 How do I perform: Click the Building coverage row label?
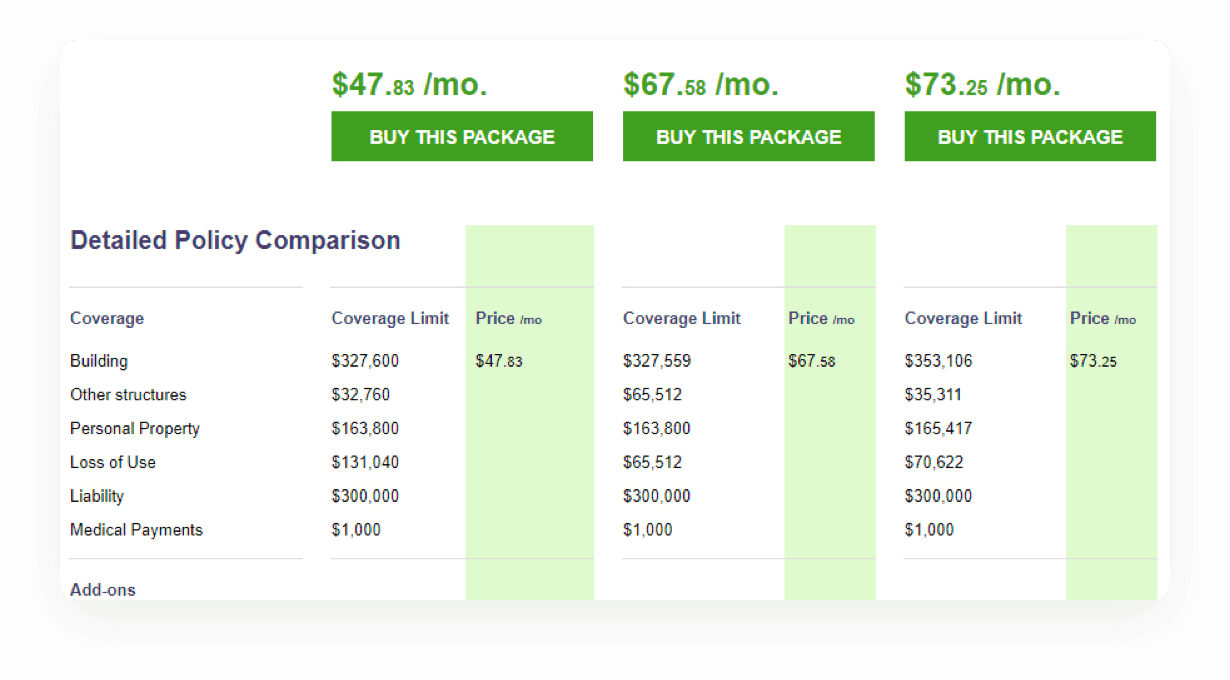(x=99, y=361)
